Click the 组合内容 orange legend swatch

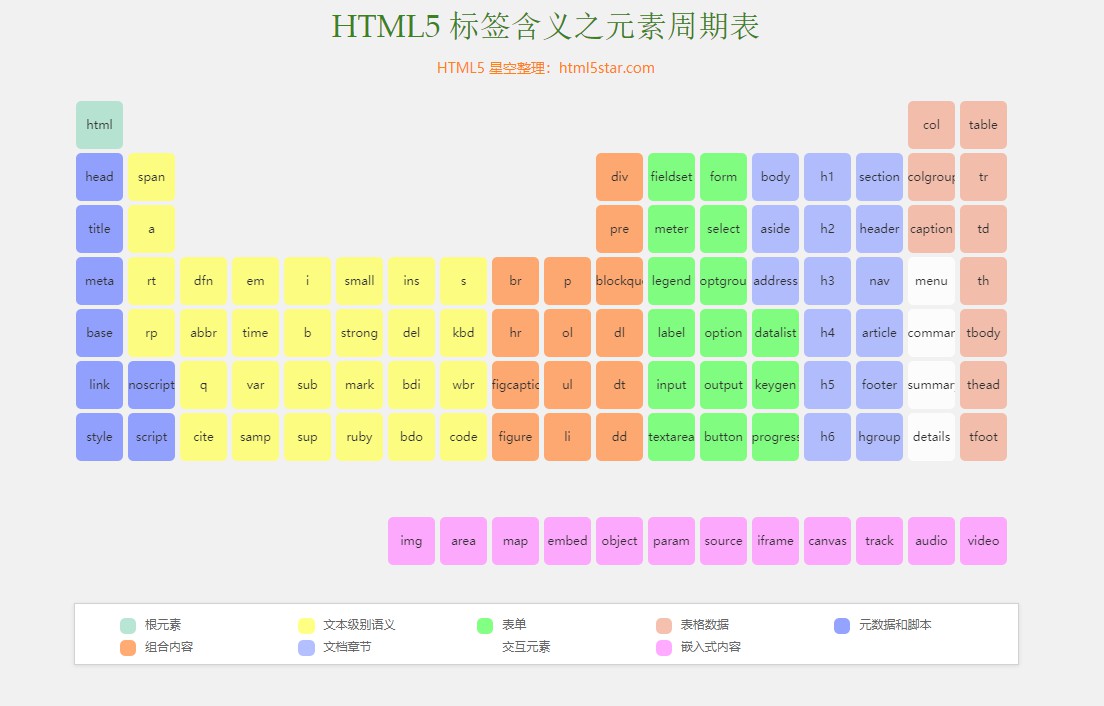(128, 648)
